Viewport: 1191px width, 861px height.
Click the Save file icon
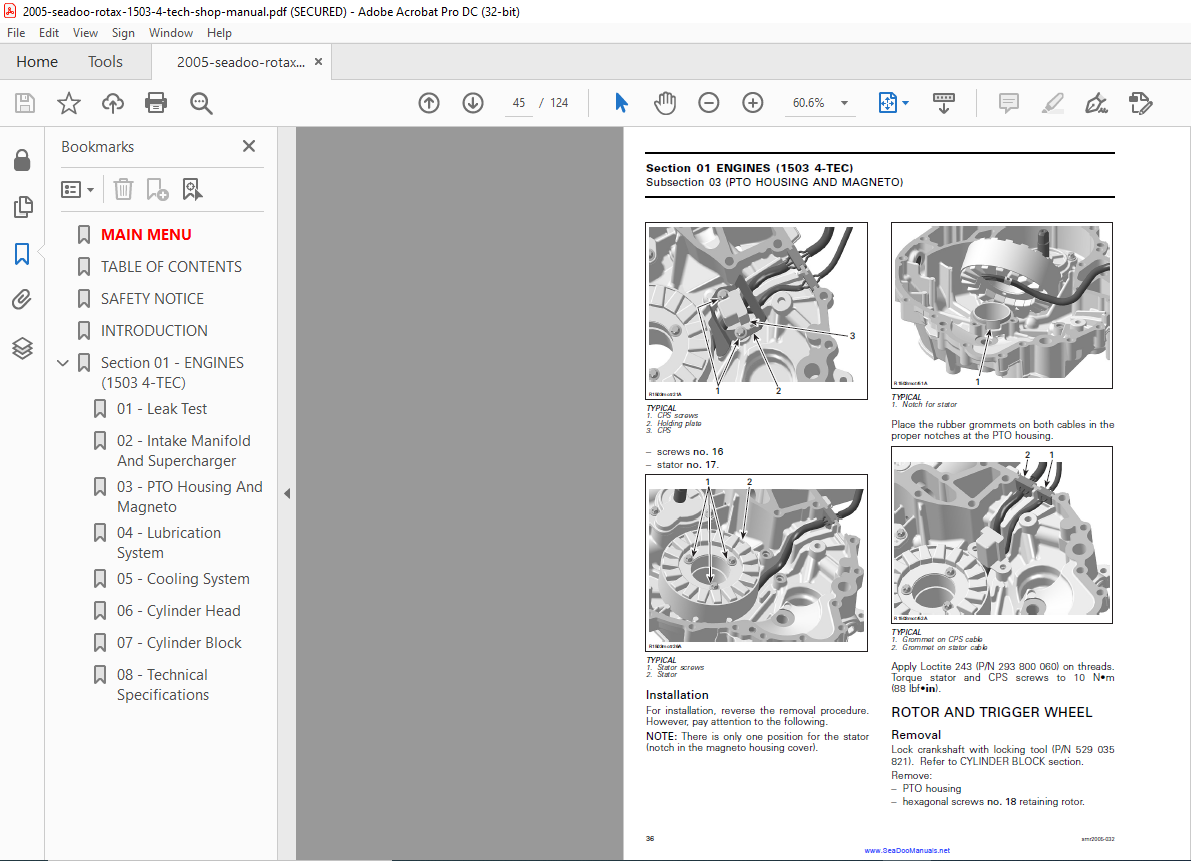[25, 102]
